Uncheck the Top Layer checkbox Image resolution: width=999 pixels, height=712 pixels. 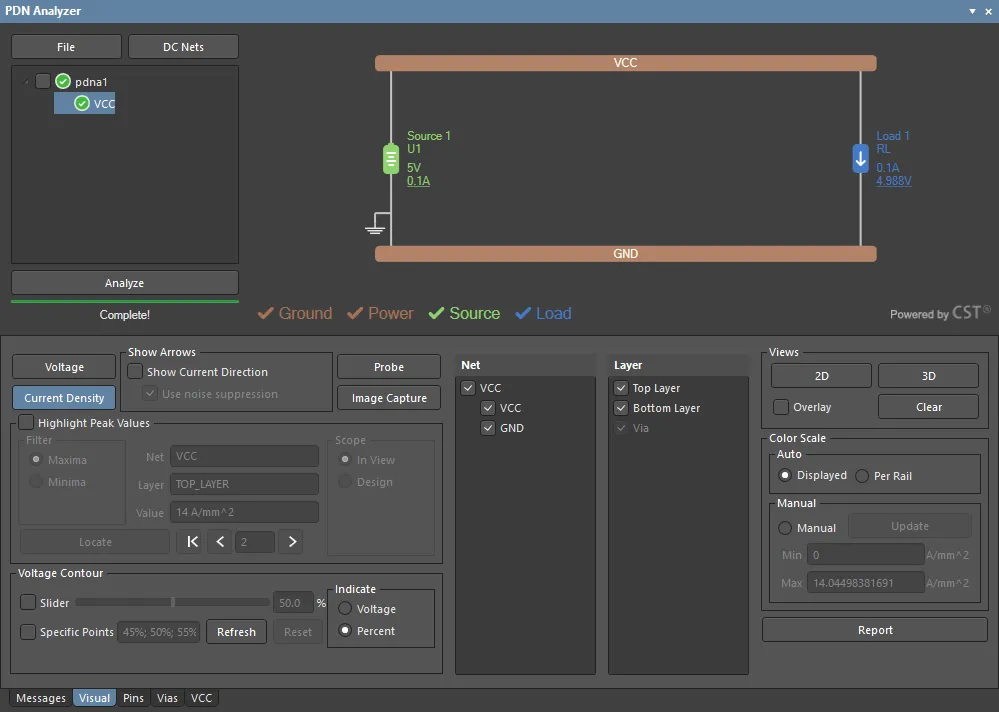[x=621, y=388]
